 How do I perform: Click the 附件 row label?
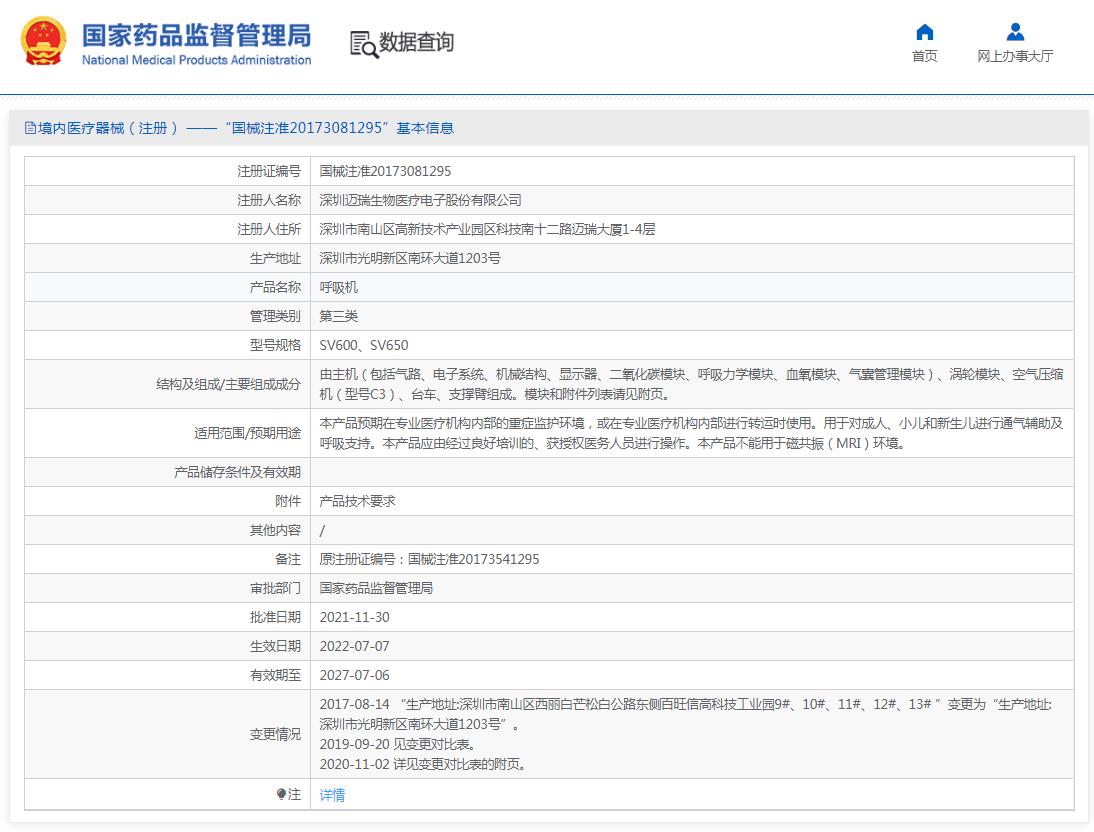point(288,501)
